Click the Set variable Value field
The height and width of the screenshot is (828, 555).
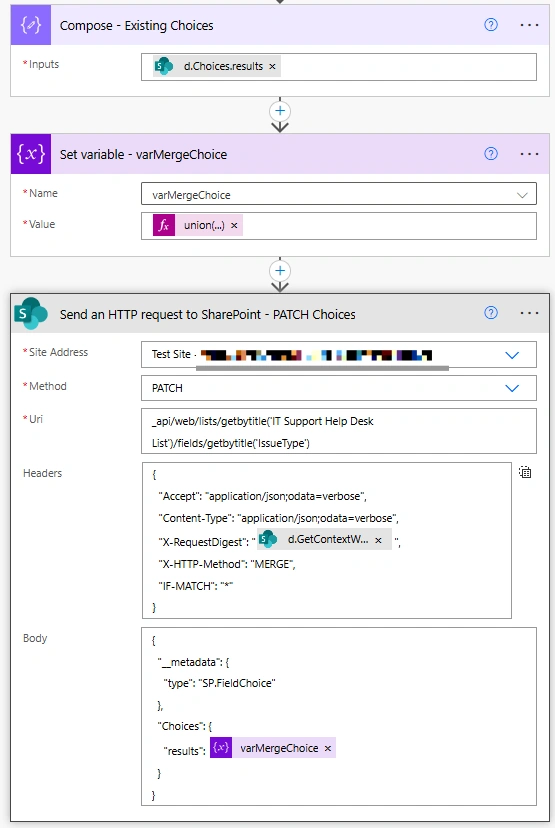click(338, 226)
